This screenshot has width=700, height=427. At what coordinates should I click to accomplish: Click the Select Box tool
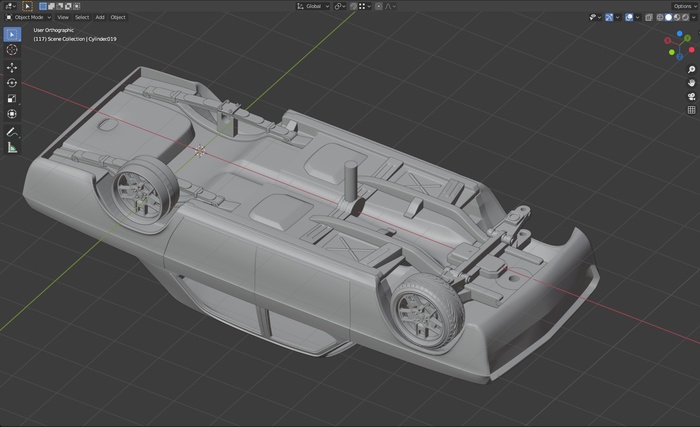(12, 34)
